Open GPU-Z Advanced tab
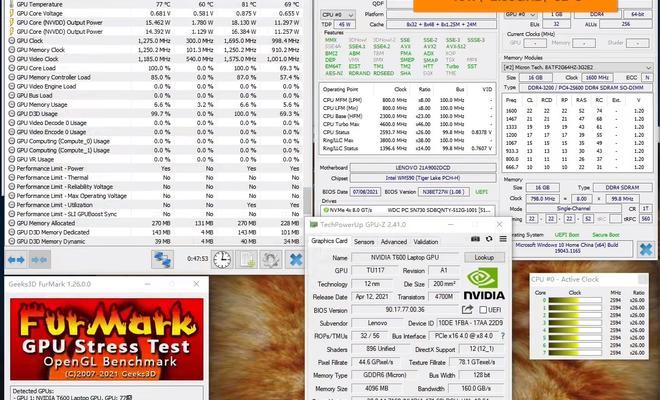This screenshot has height=400, width=660. pos(394,242)
